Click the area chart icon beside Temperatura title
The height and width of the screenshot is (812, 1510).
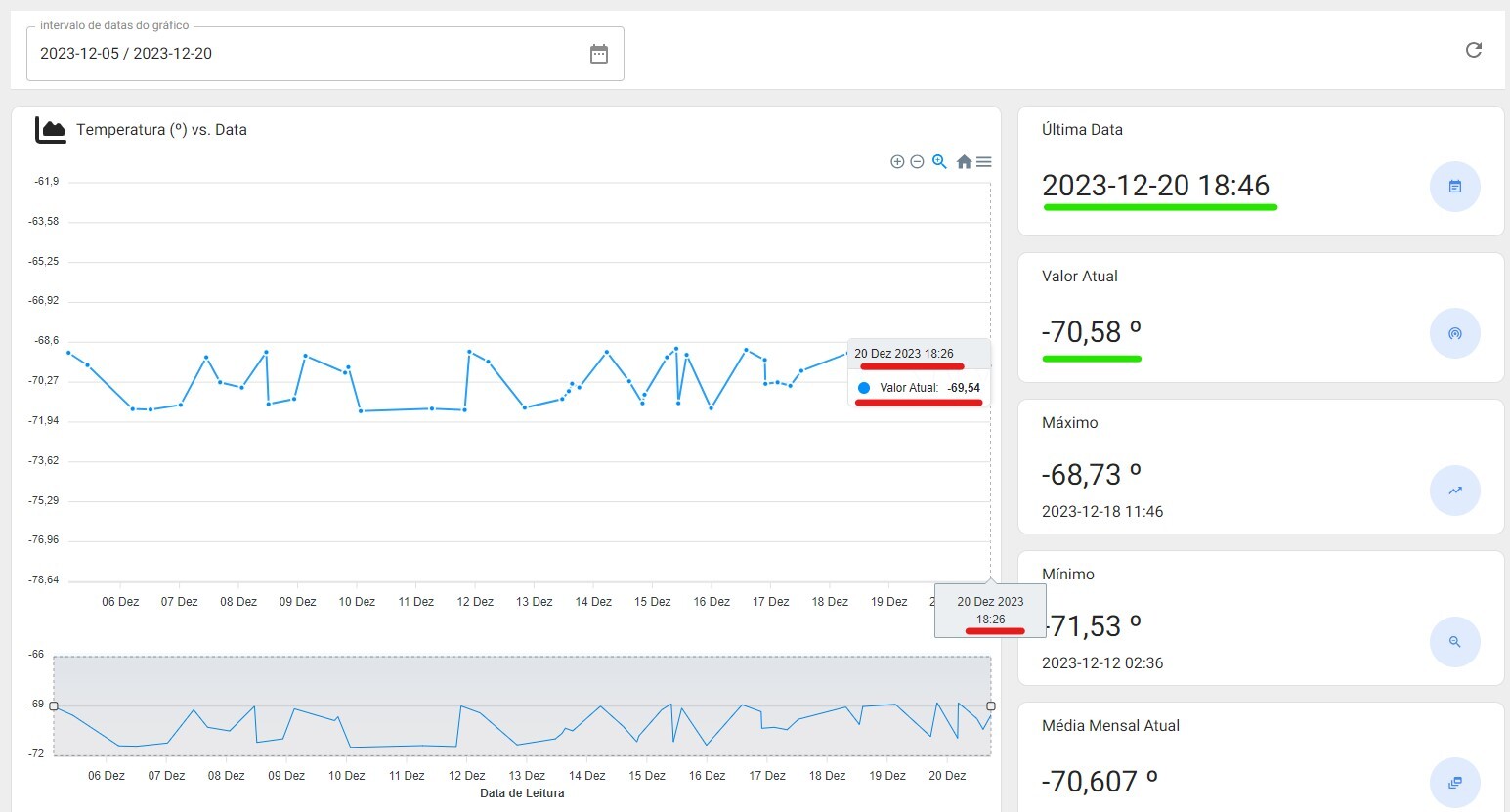(51, 130)
